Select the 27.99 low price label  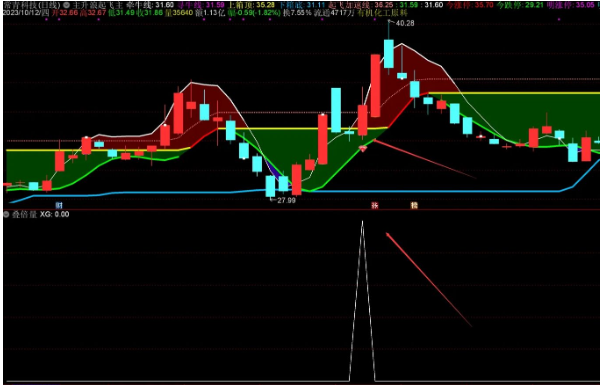click(x=287, y=200)
